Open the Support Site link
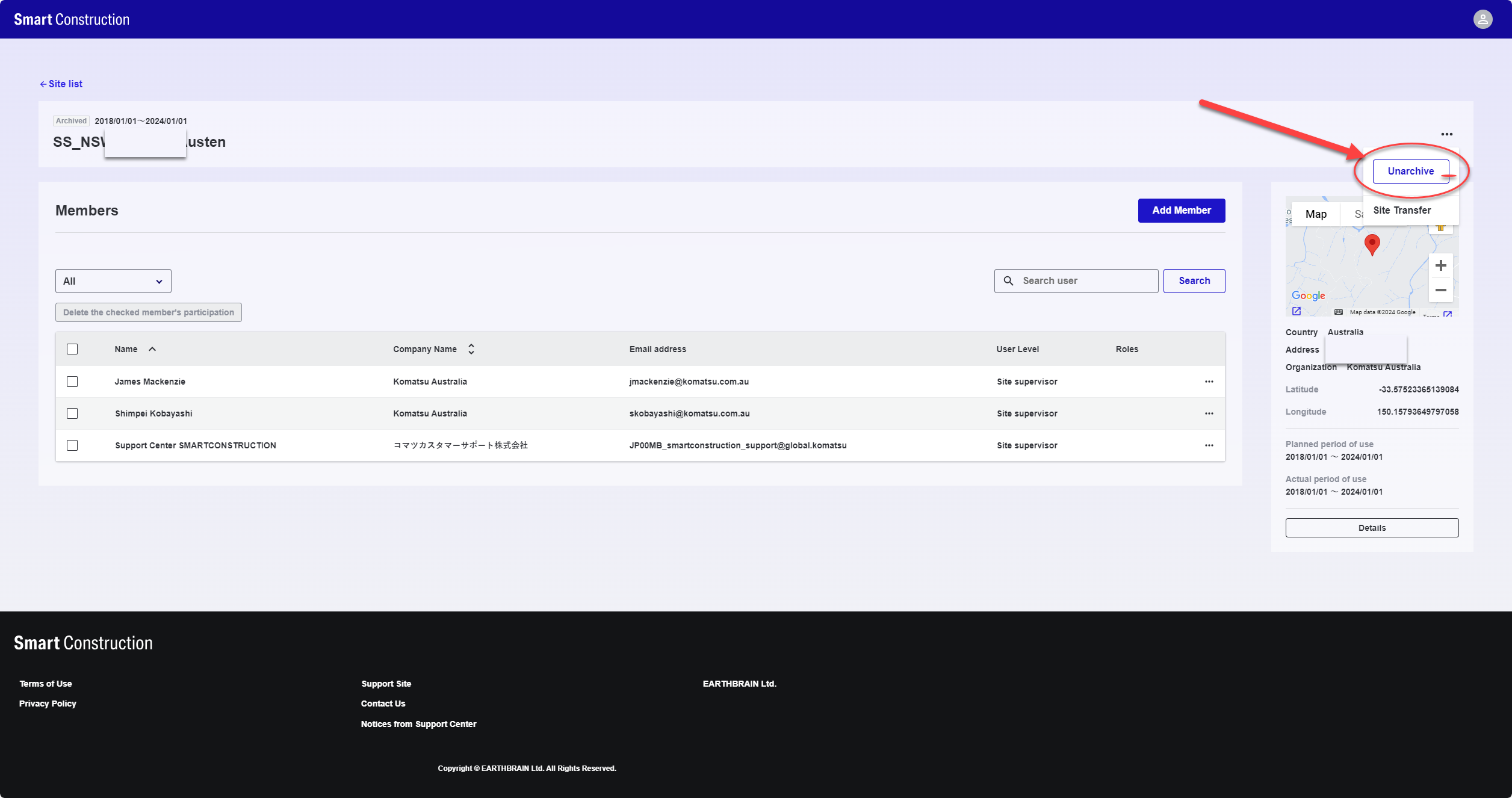The height and width of the screenshot is (798, 1512). (386, 684)
